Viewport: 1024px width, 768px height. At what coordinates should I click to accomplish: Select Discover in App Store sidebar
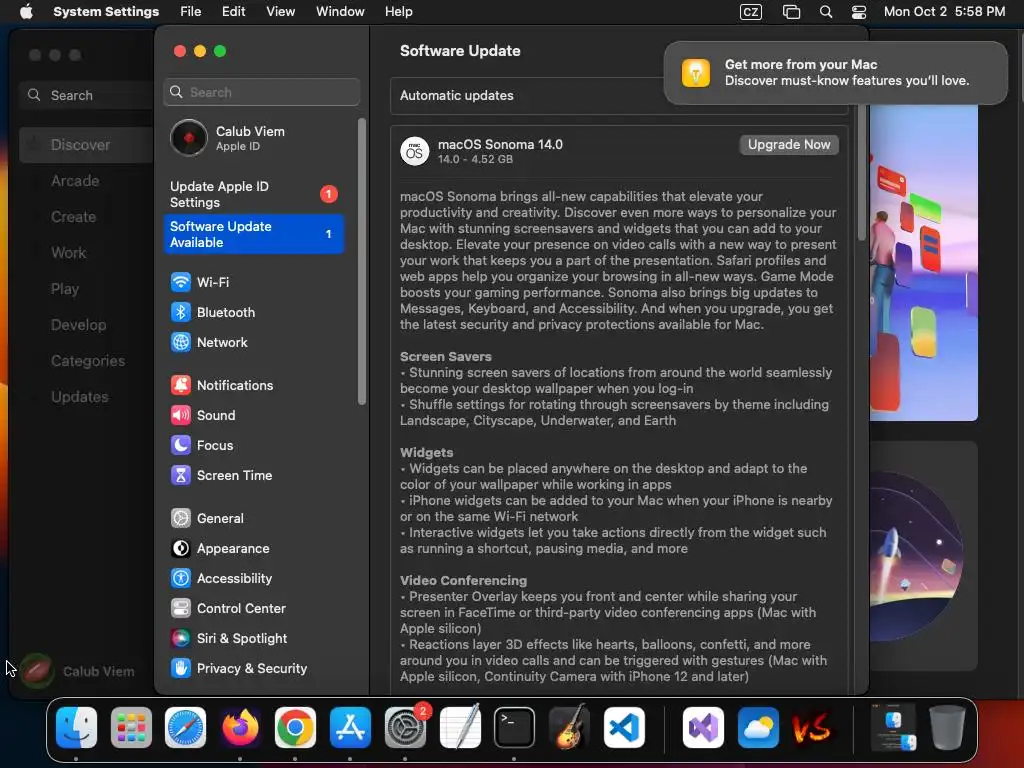[x=86, y=145]
